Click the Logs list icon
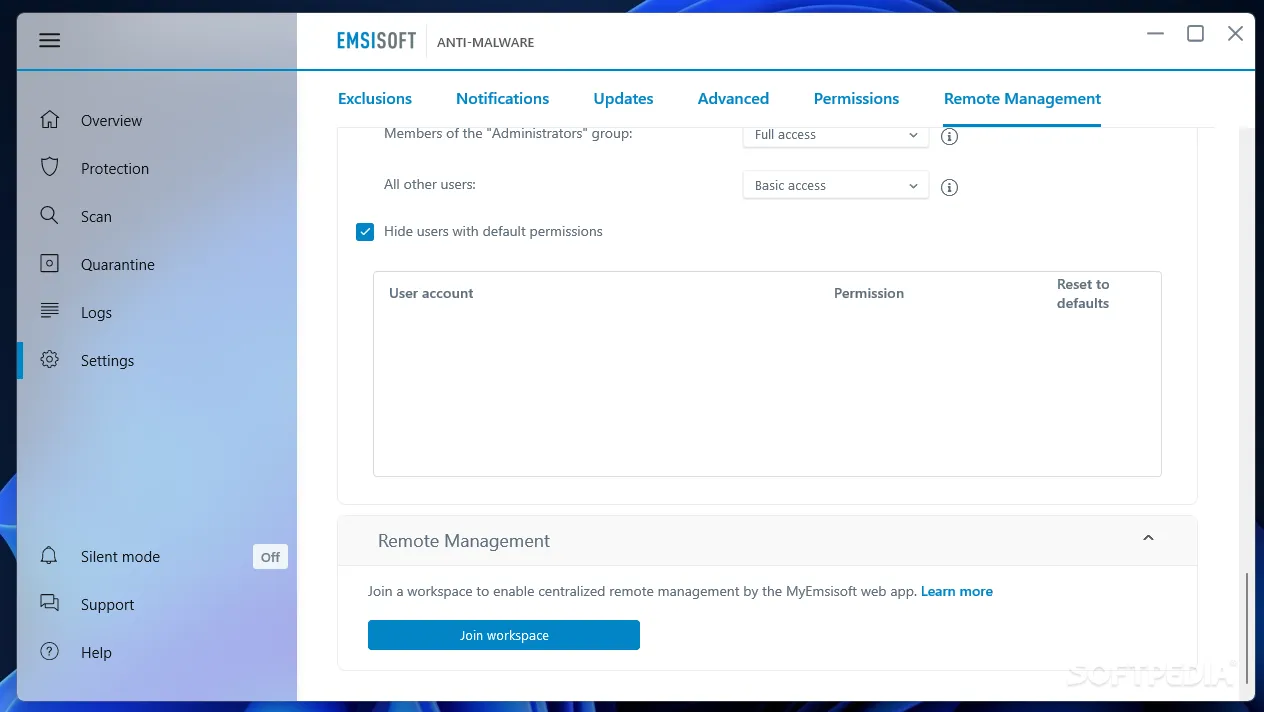 tap(50, 312)
